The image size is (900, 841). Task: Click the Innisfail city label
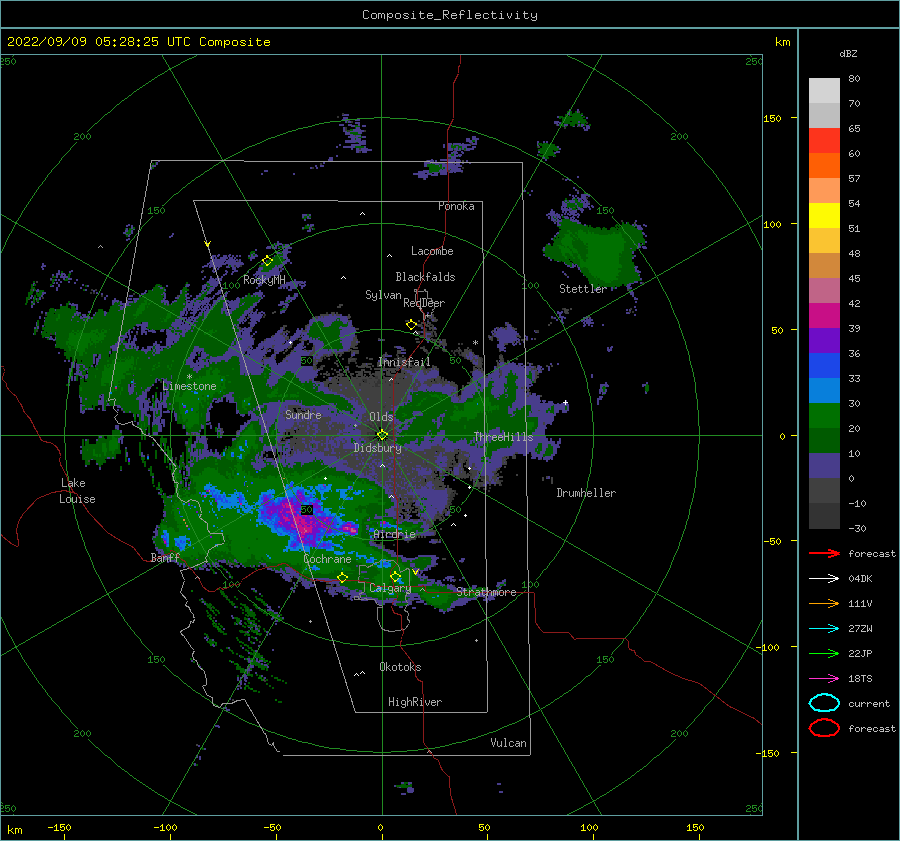tap(404, 362)
